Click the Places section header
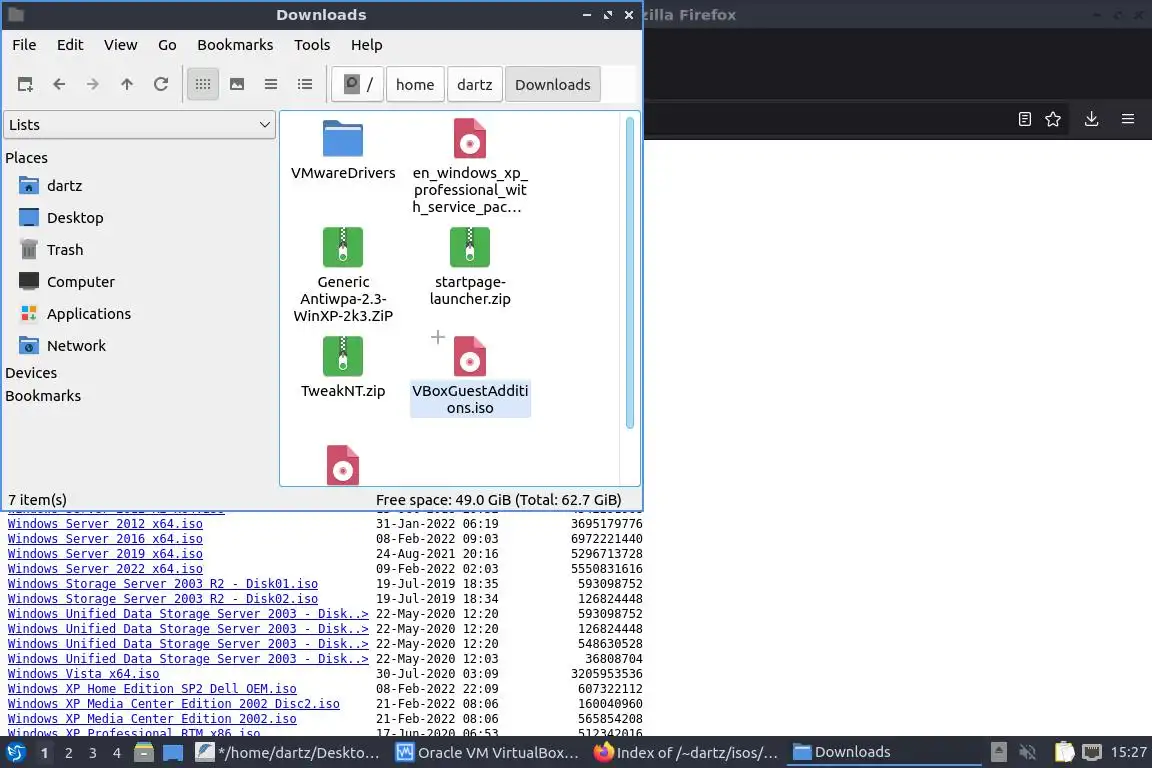Viewport: 1152px width, 768px height. (26, 158)
